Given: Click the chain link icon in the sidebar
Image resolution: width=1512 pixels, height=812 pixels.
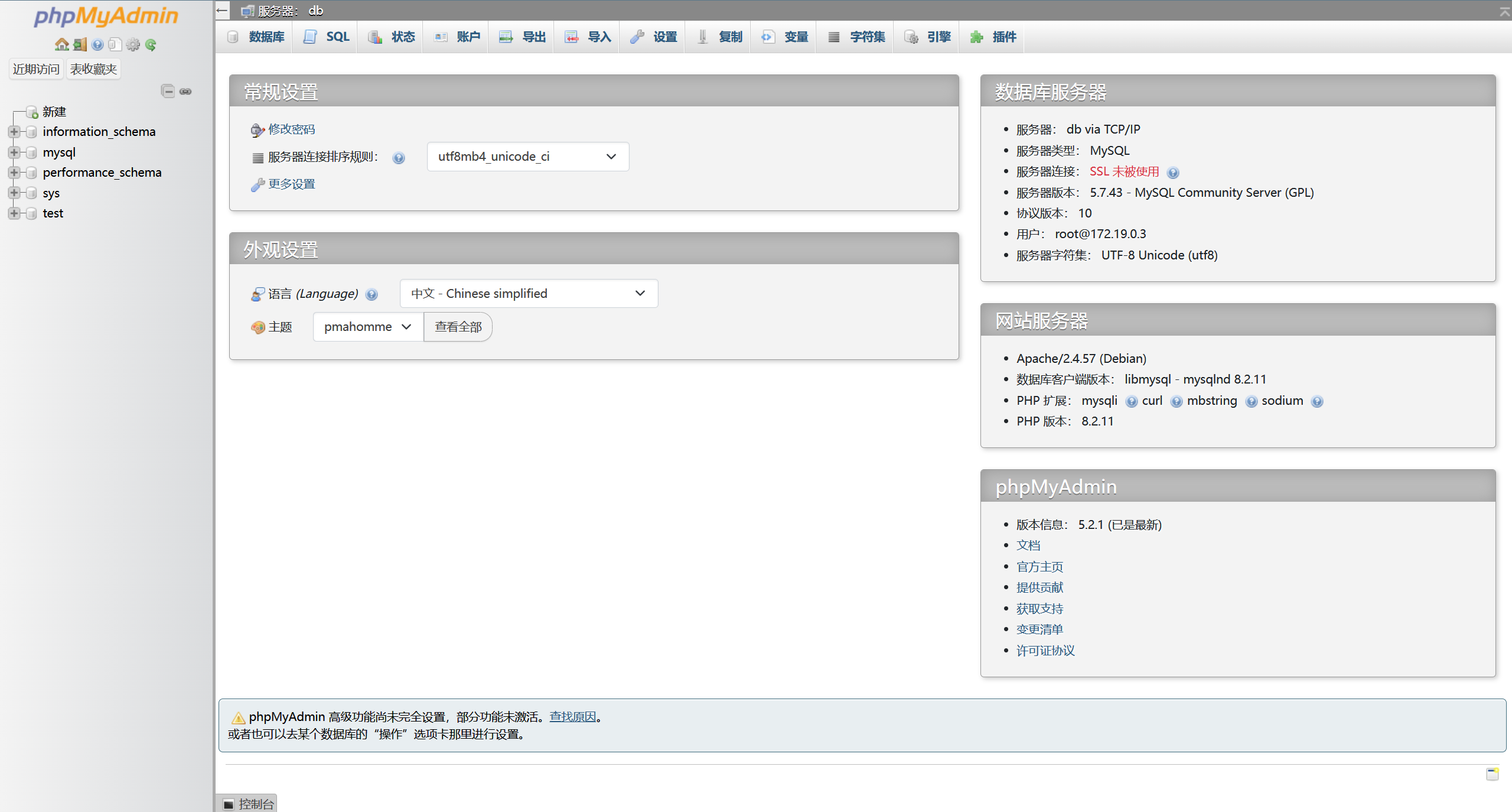Looking at the screenshot, I should pyautogui.click(x=185, y=91).
